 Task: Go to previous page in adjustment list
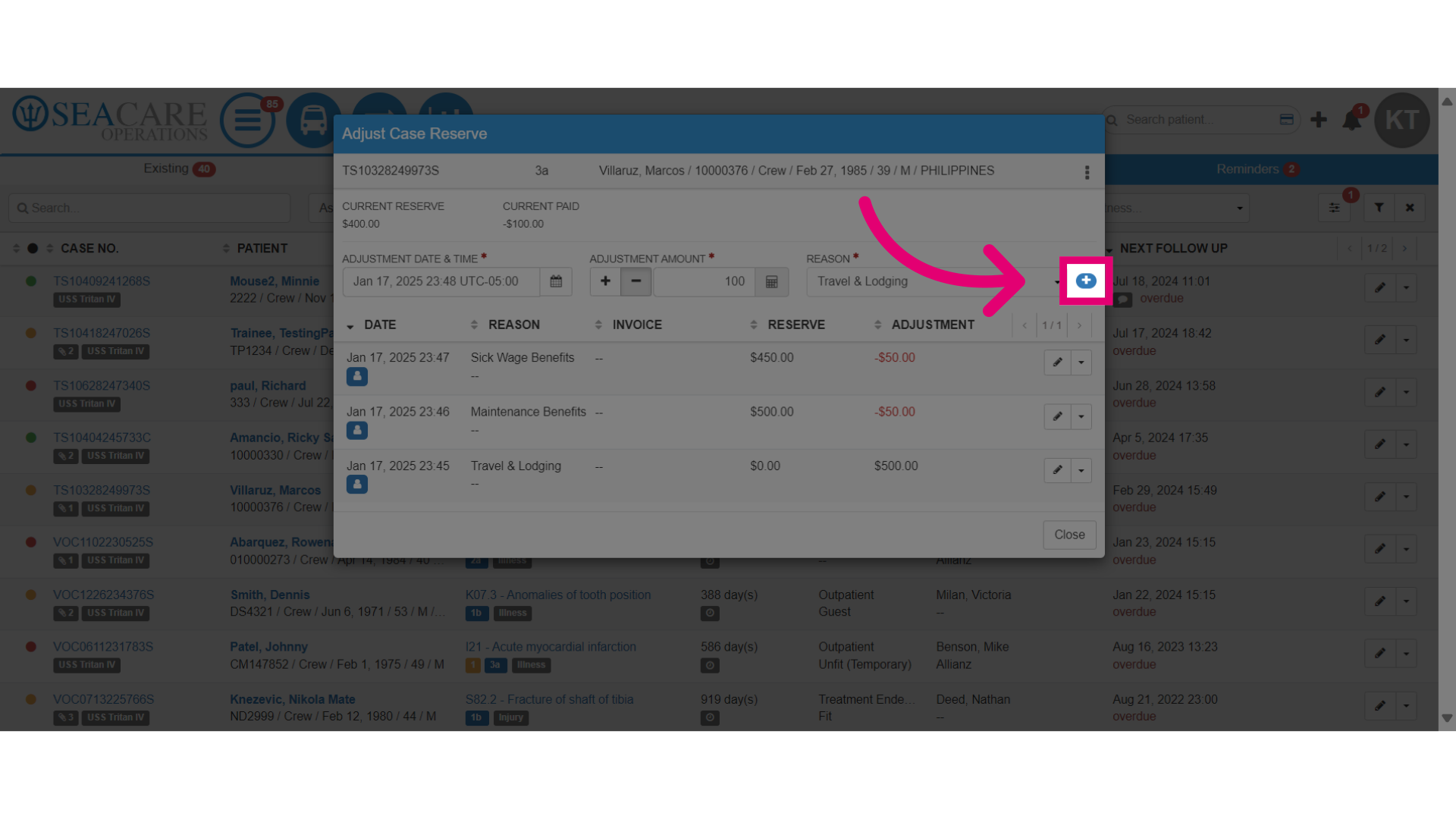click(1025, 325)
